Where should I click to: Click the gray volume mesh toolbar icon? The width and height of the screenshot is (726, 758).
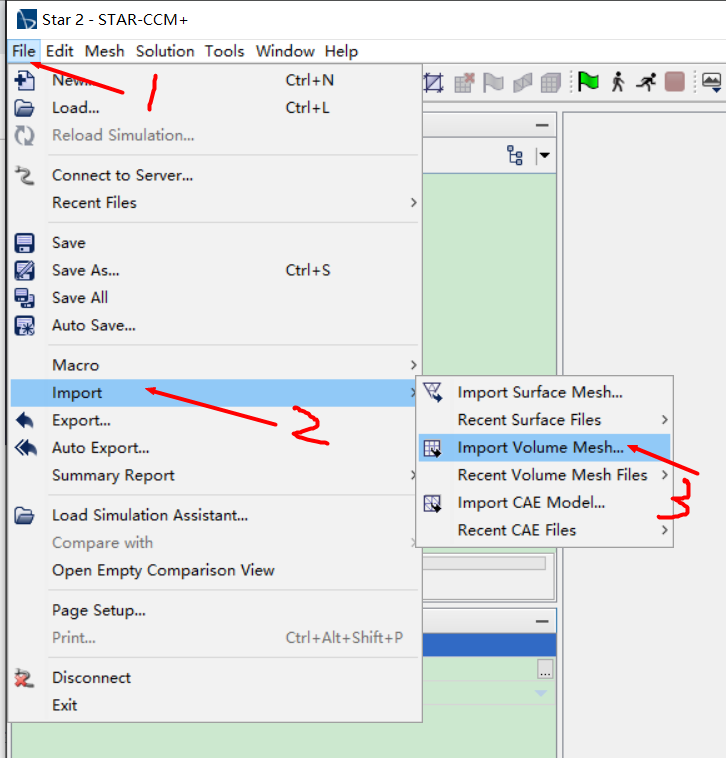coord(551,83)
